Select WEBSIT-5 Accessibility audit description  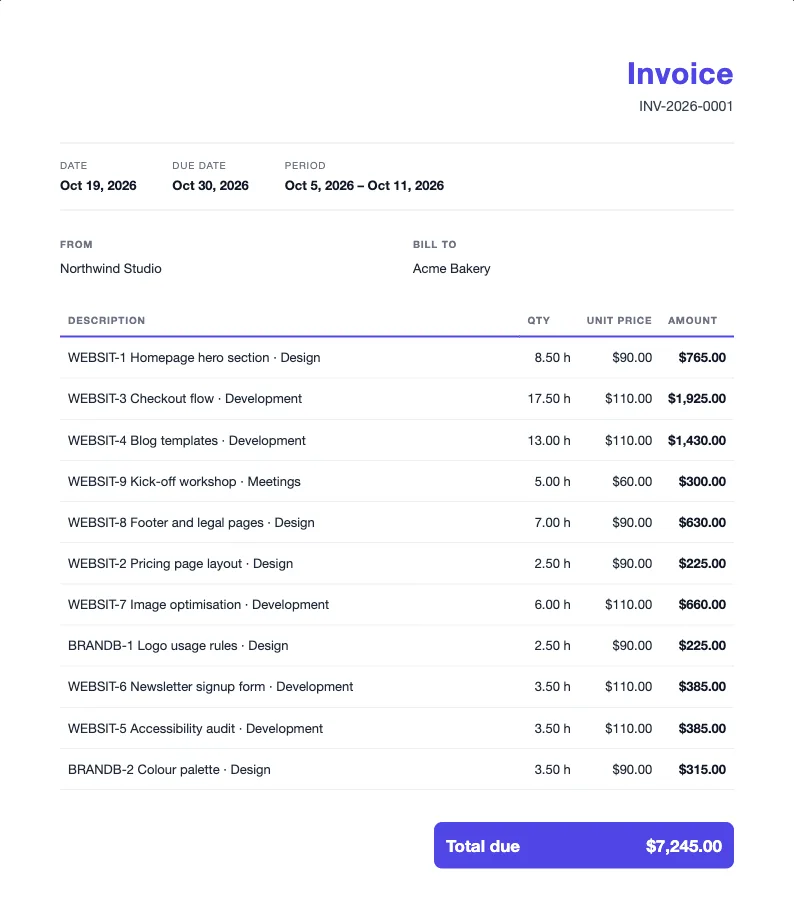[195, 728]
